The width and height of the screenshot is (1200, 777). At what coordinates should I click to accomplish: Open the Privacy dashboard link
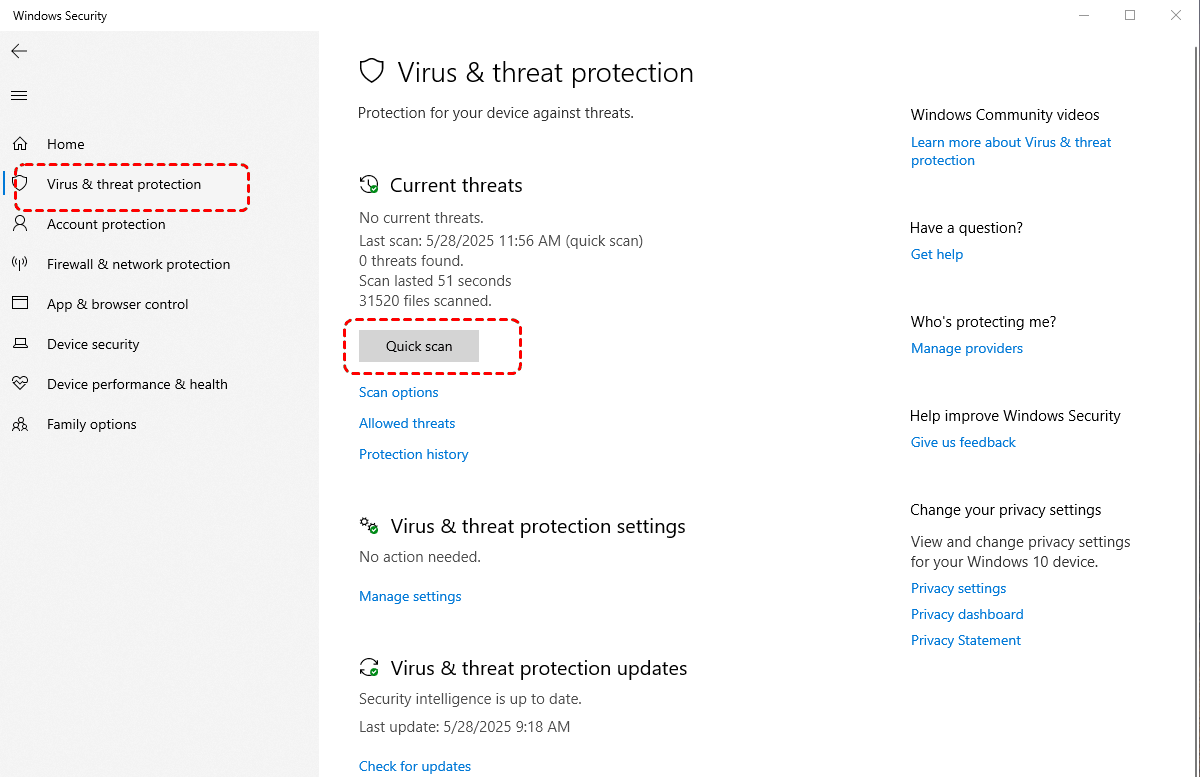point(967,614)
